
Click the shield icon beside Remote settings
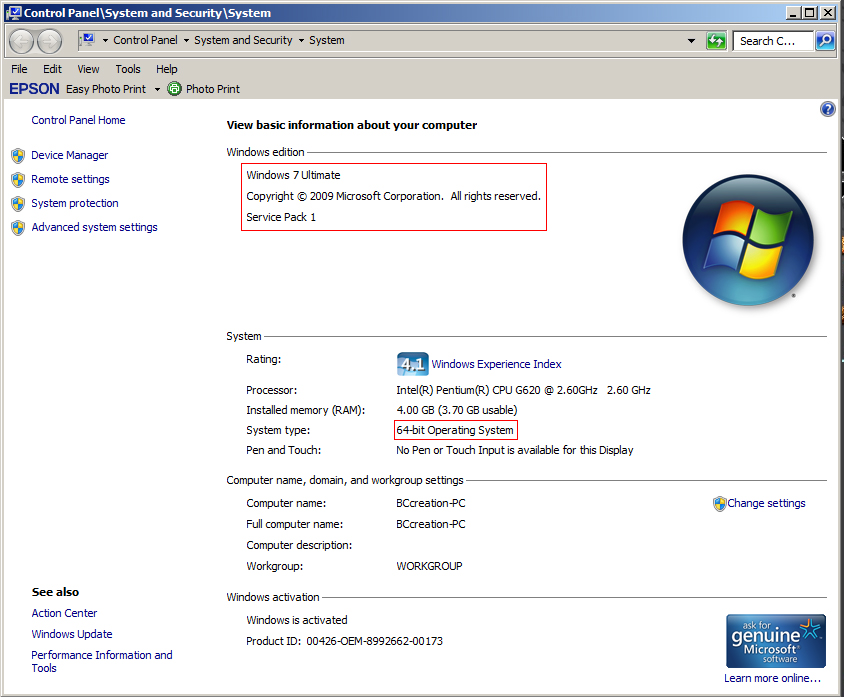(18, 180)
